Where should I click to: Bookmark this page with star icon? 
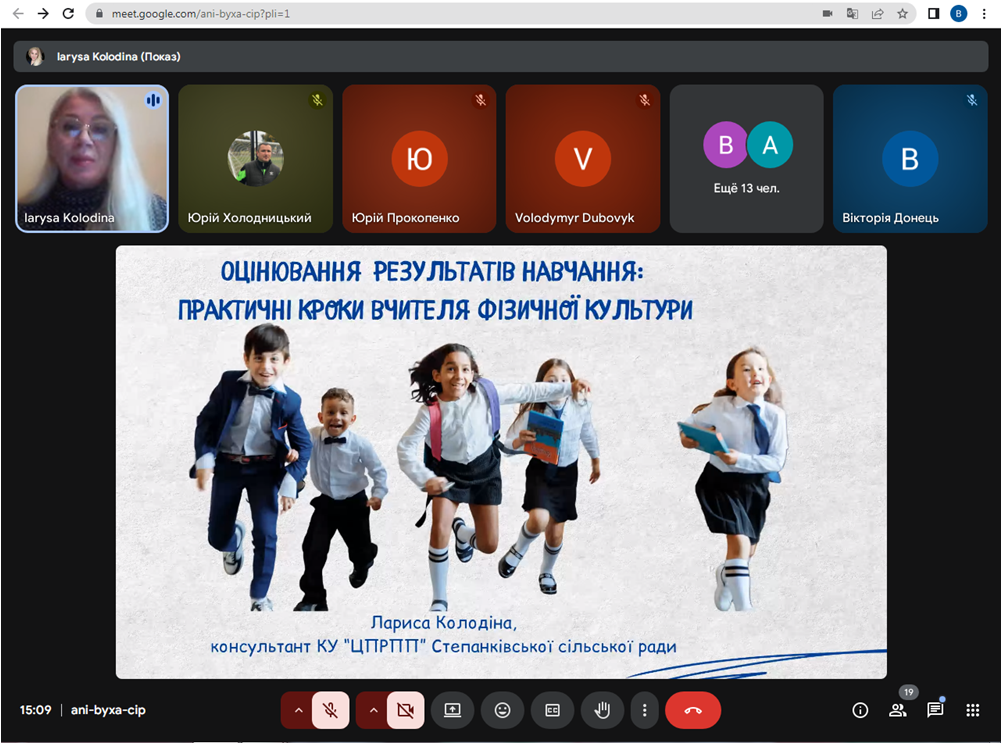(x=902, y=14)
